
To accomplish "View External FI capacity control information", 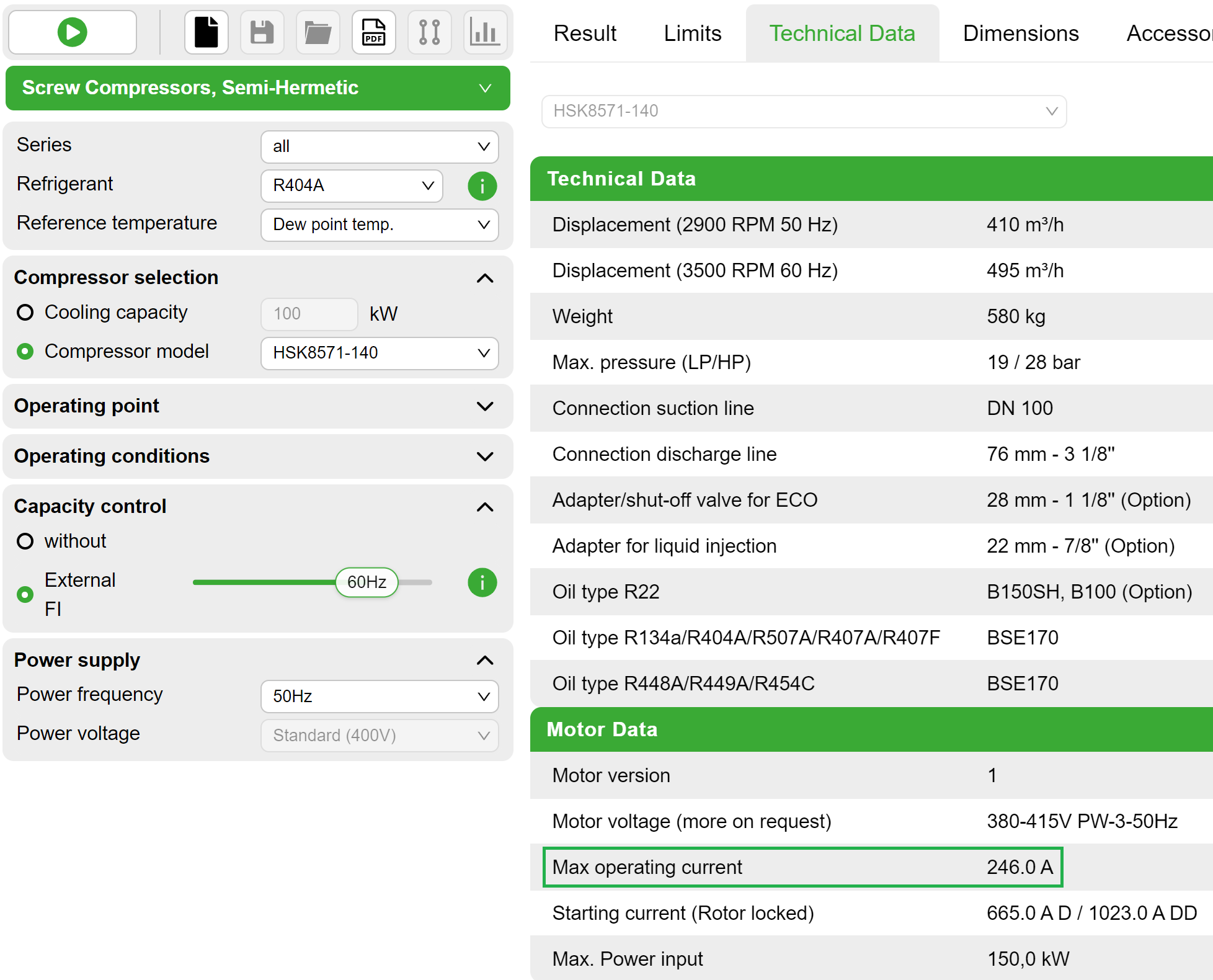I will point(482,582).
